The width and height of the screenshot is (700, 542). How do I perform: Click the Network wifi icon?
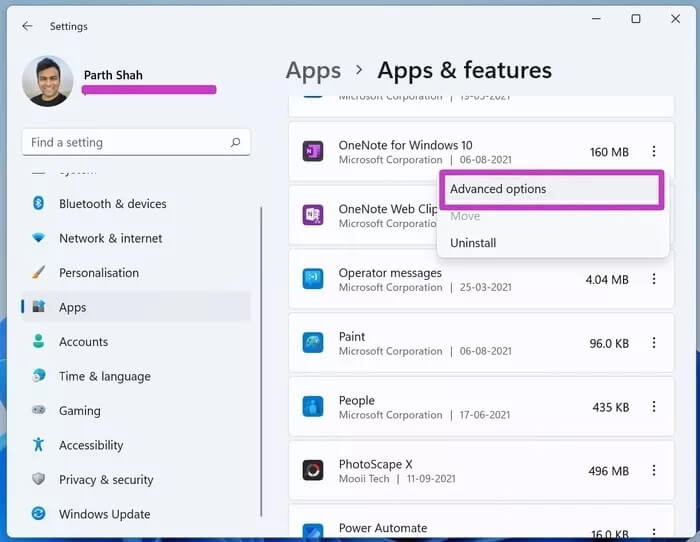tap(38, 238)
